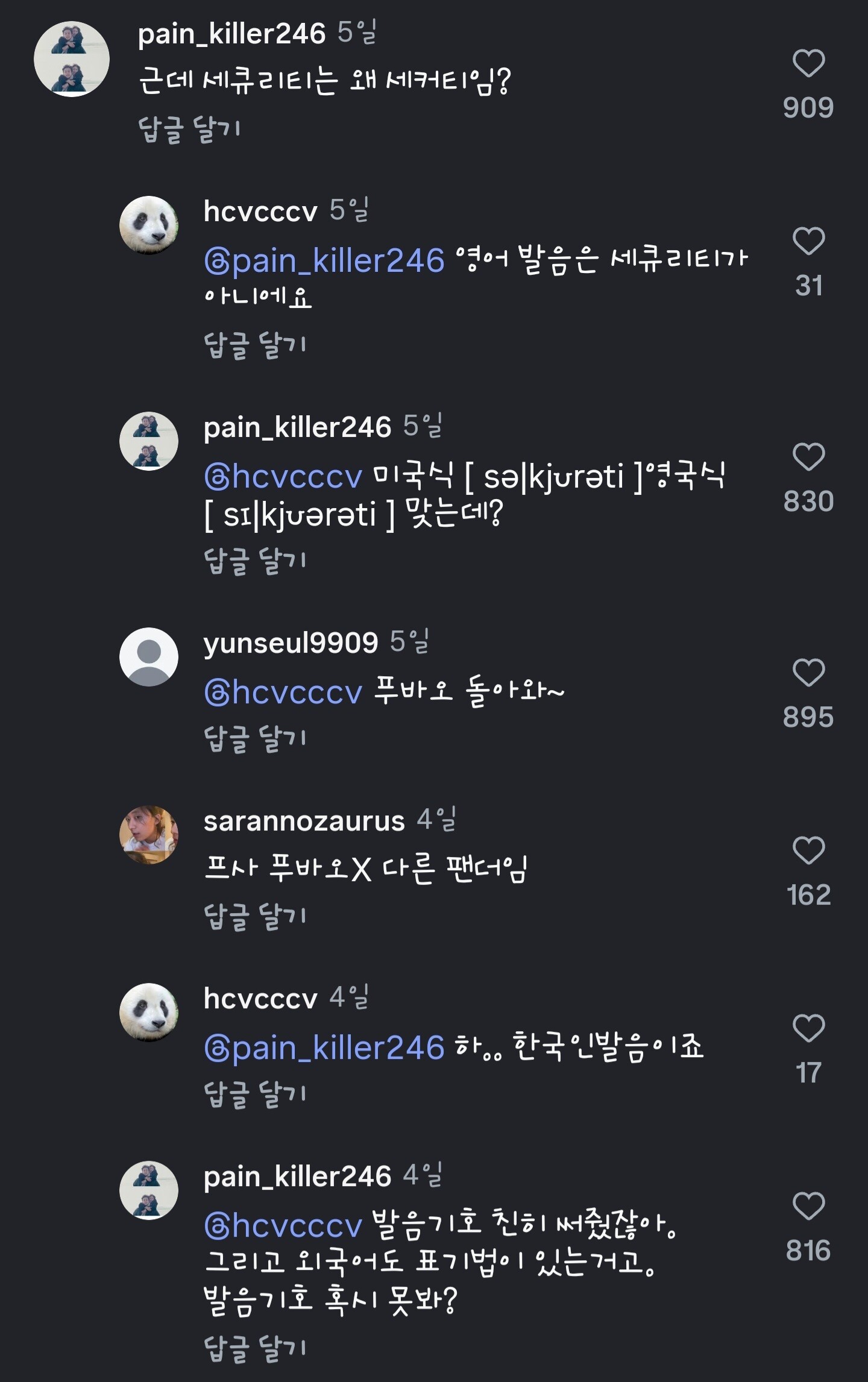The height and width of the screenshot is (1382, 868).
Task: View yunseul9909's default profile avatar
Action: pyautogui.click(x=149, y=656)
